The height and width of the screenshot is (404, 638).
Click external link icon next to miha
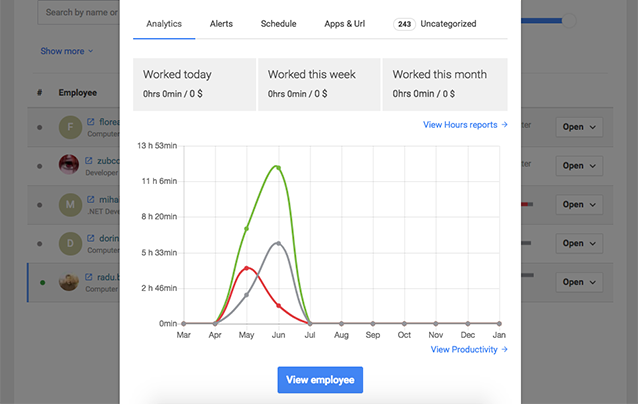coord(91,199)
